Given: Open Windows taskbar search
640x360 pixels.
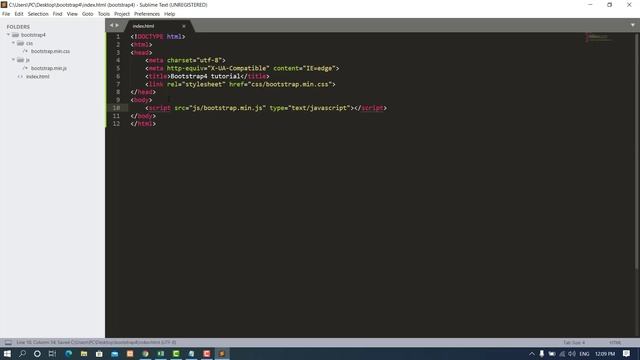Looking at the screenshot, I should [x=22, y=353].
